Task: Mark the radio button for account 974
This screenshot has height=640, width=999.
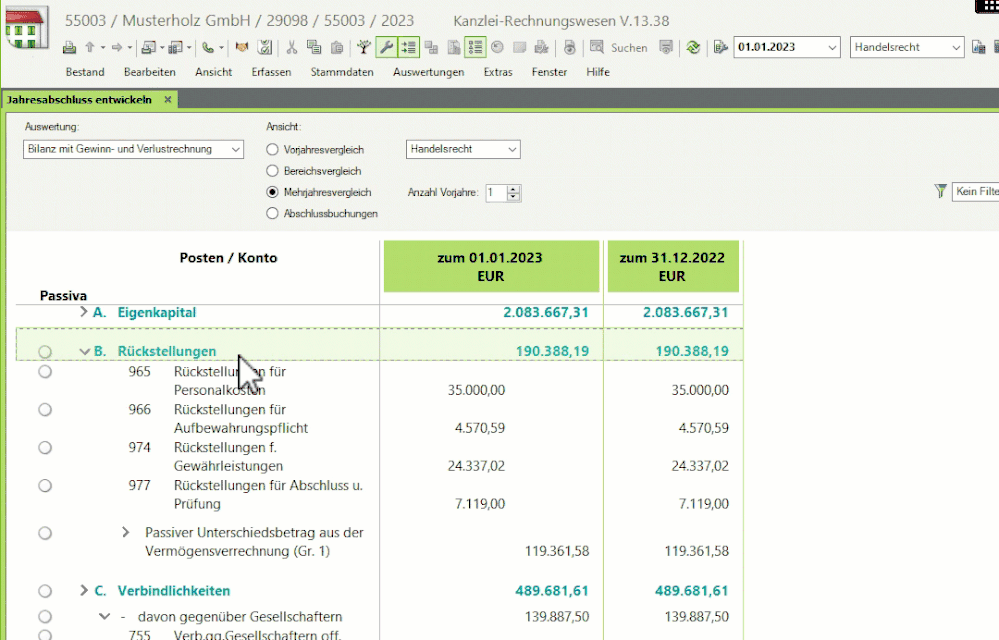Action: (45, 448)
